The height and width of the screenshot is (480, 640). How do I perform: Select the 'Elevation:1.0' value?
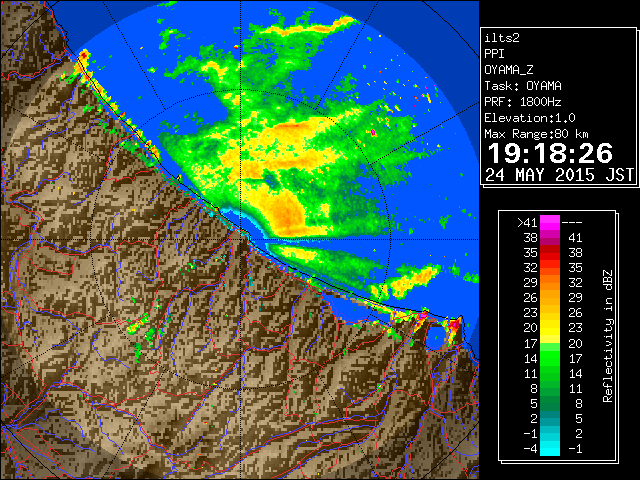click(530, 118)
